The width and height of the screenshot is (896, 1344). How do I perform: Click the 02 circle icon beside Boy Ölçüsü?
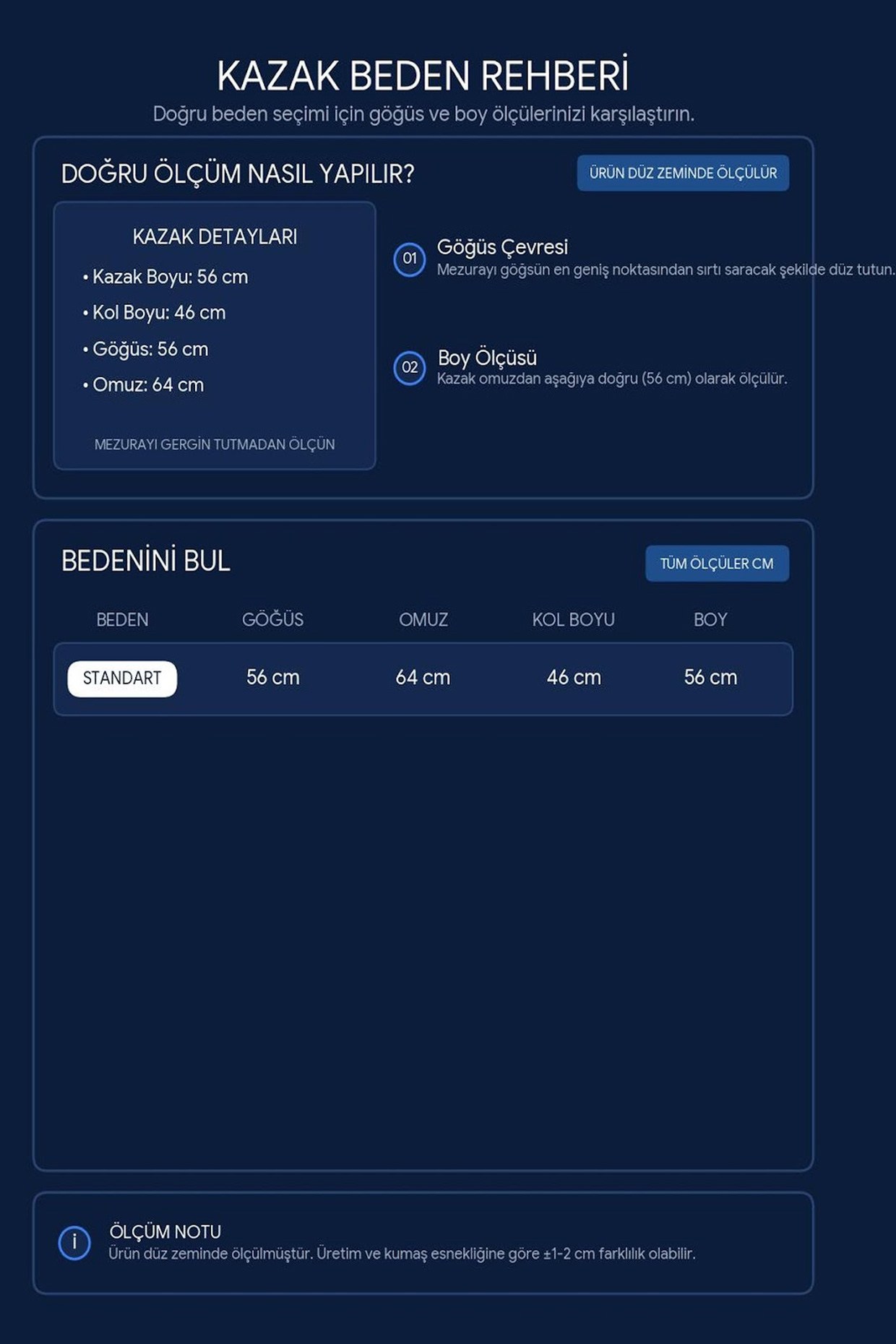coord(410,367)
